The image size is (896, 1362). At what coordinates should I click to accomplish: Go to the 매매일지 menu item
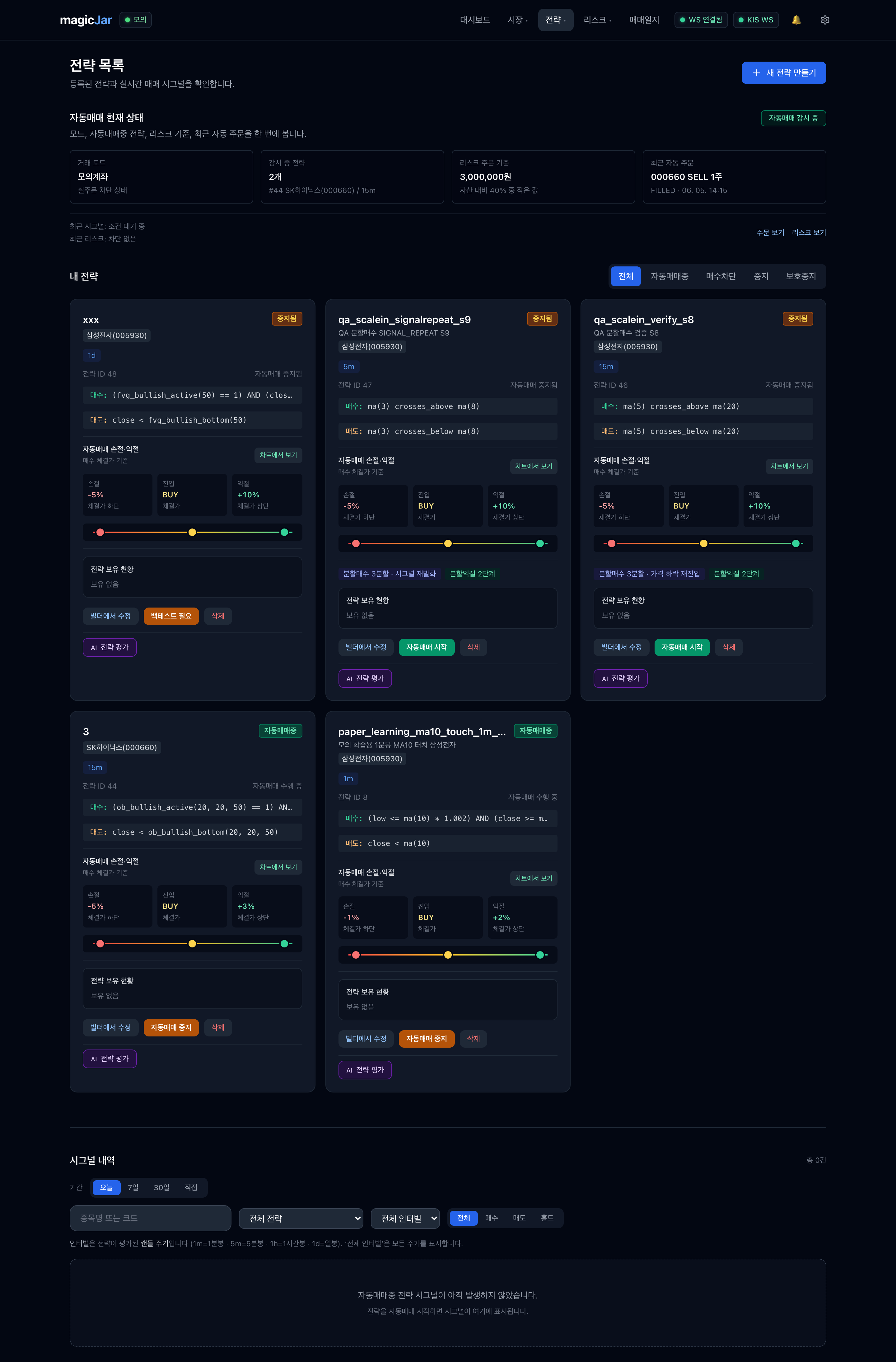tap(644, 20)
